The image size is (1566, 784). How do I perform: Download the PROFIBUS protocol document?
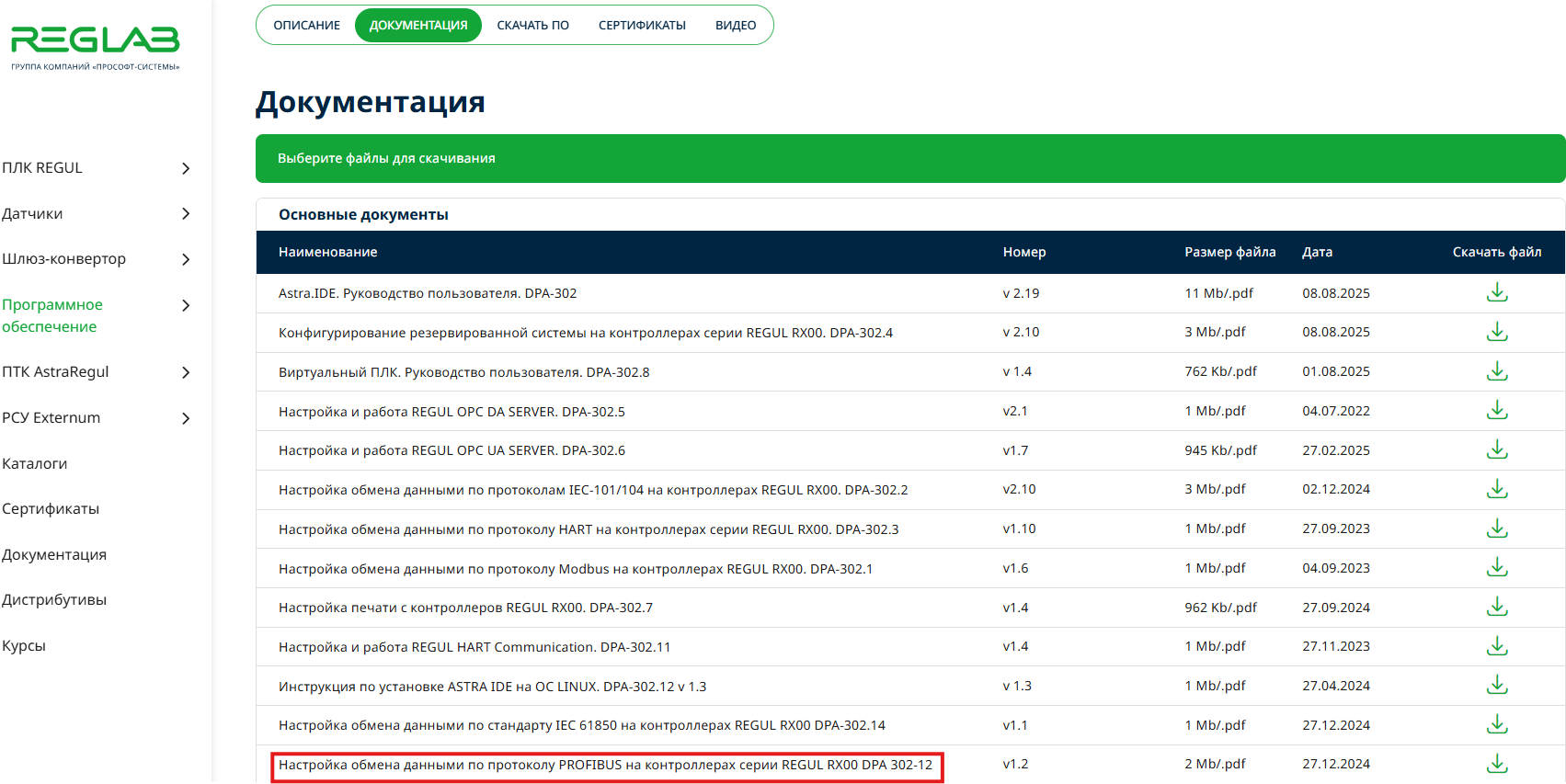pos(1496,764)
